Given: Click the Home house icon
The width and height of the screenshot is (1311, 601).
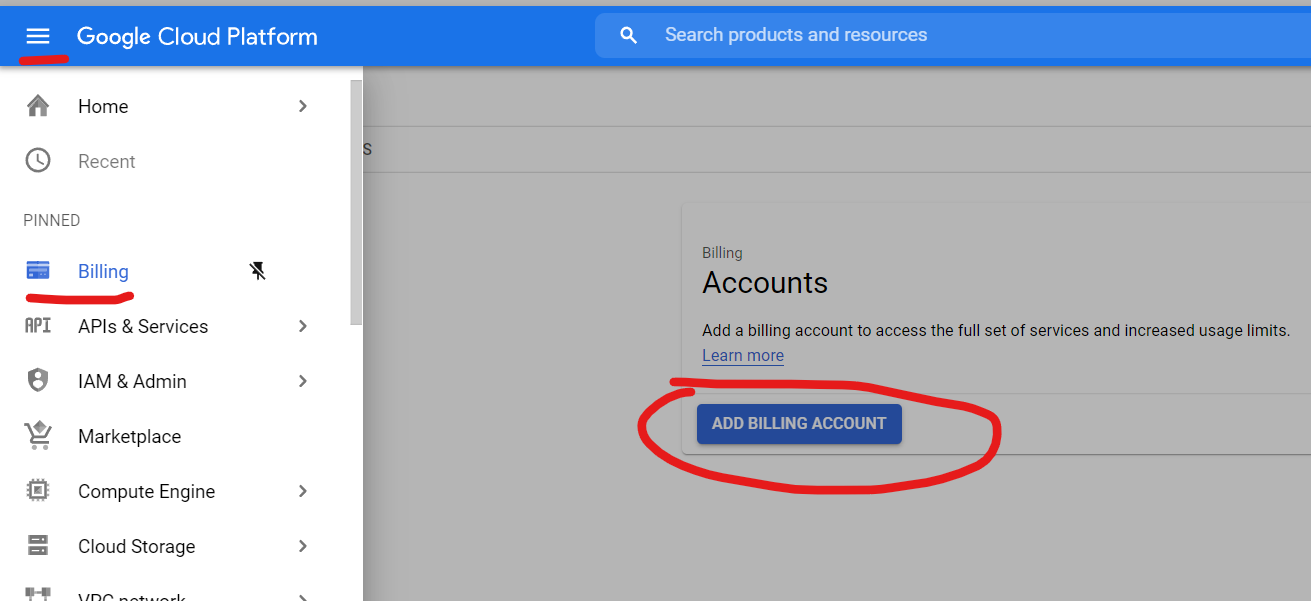Looking at the screenshot, I should point(38,106).
